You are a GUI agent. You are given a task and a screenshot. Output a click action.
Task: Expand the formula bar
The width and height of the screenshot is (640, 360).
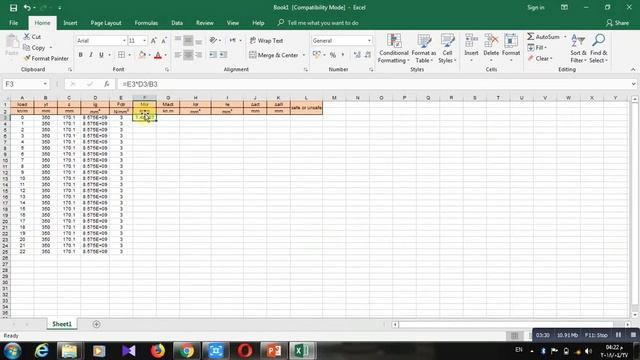[x=633, y=84]
